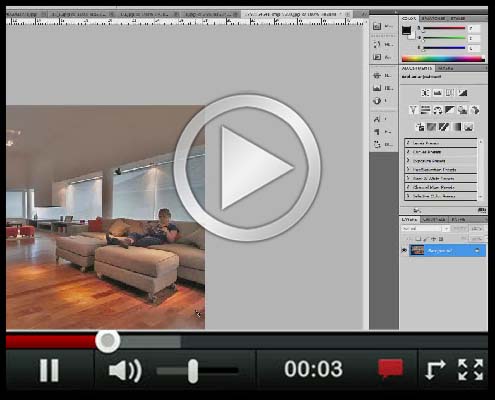Expand the Hue/Saturation Presets group
This screenshot has height=400, width=495.
[408, 169]
